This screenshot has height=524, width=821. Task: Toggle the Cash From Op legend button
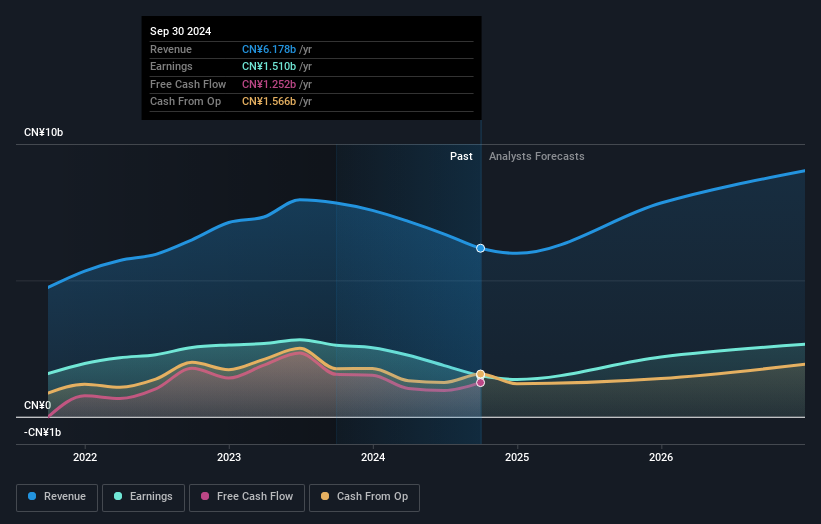click(x=364, y=497)
